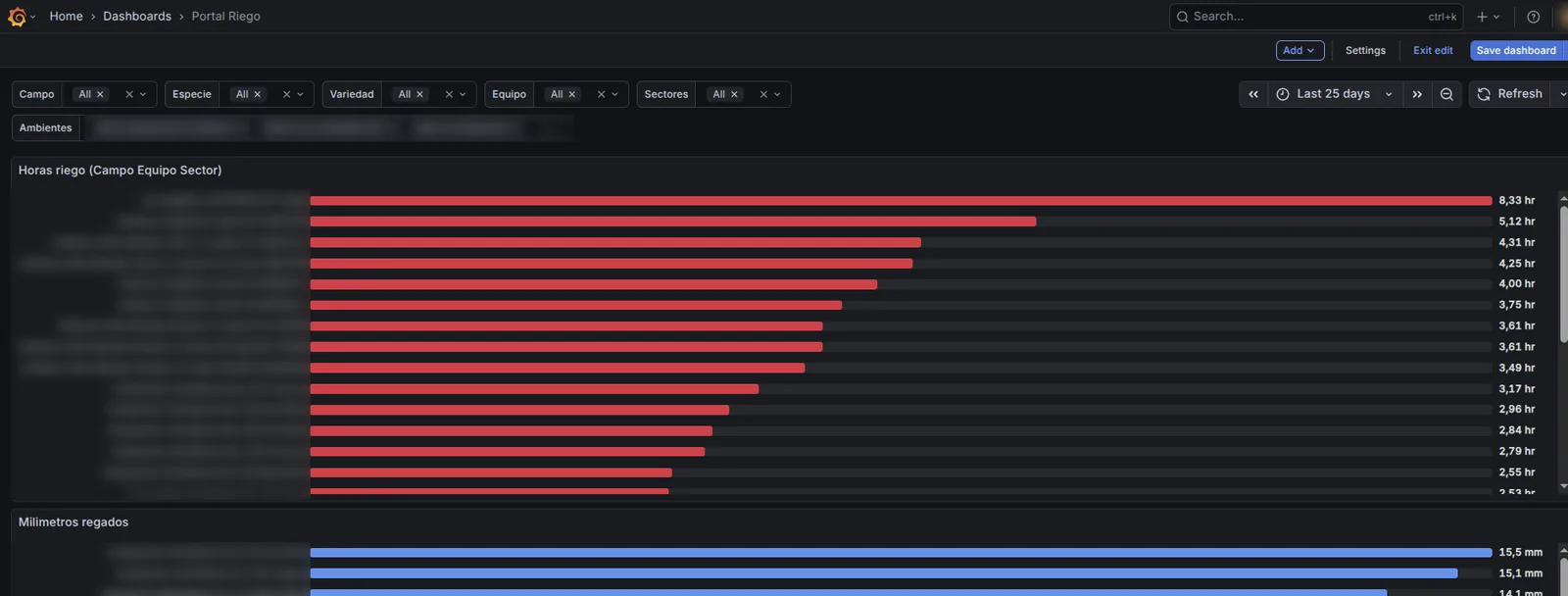Shift time range forward with double-right arrows

[x=1417, y=94]
